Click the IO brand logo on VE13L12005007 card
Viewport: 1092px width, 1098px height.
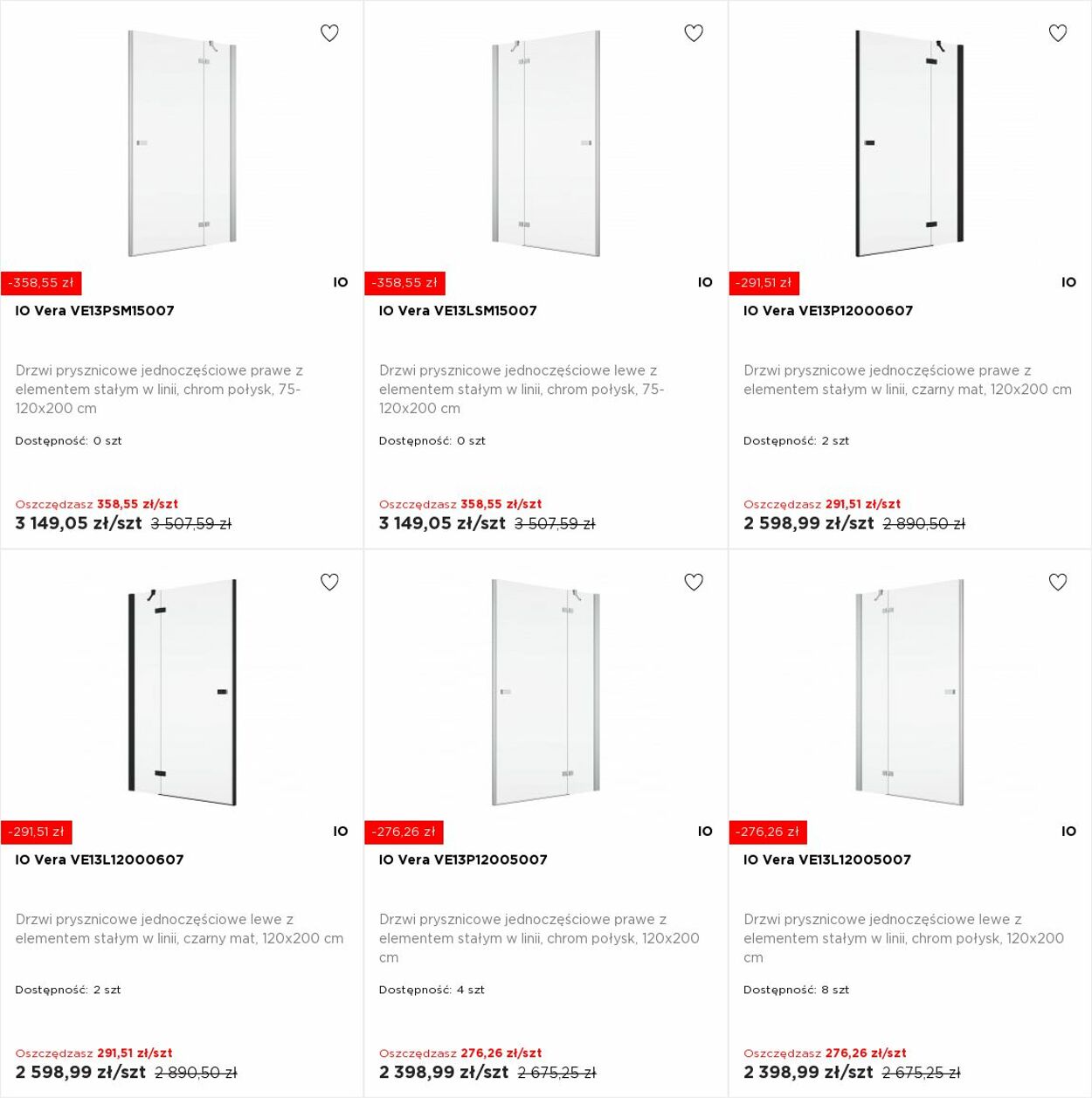point(1068,832)
